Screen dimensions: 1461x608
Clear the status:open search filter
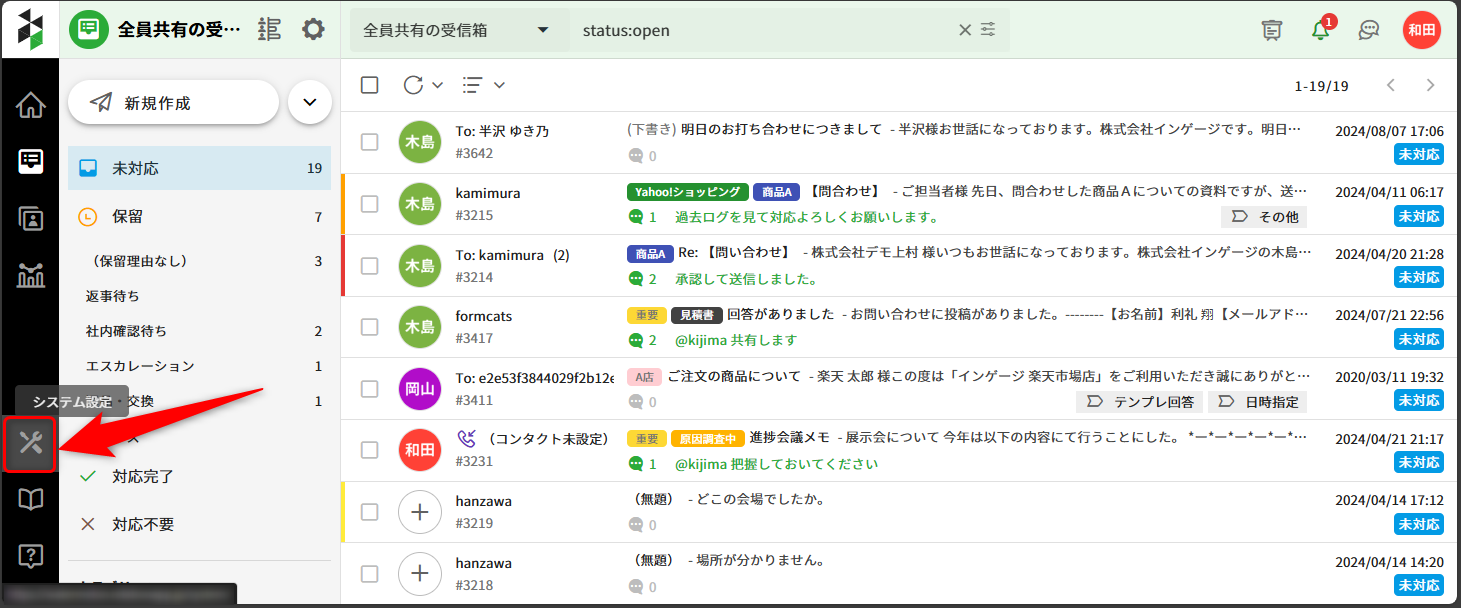[x=965, y=30]
